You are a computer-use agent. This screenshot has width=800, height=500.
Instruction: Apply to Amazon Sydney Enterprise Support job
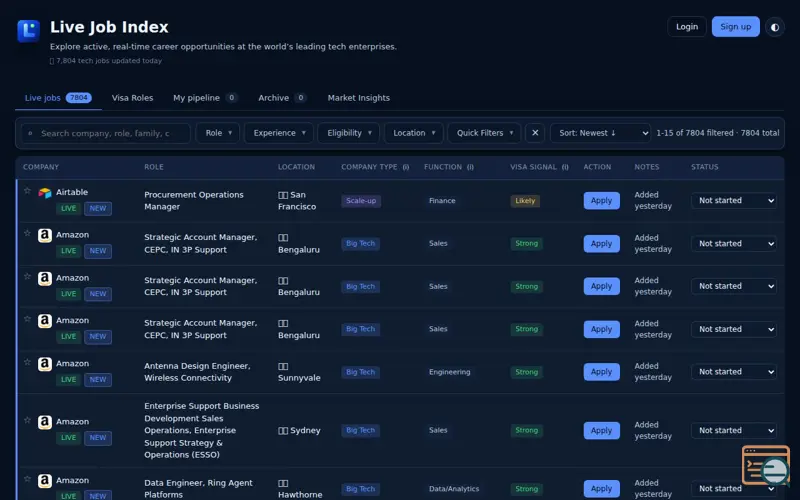(602, 431)
